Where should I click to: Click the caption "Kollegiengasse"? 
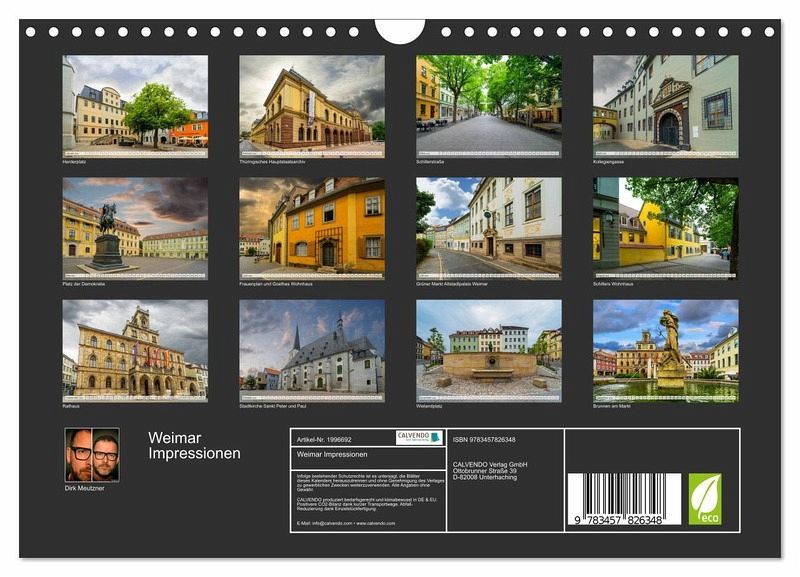click(608, 162)
